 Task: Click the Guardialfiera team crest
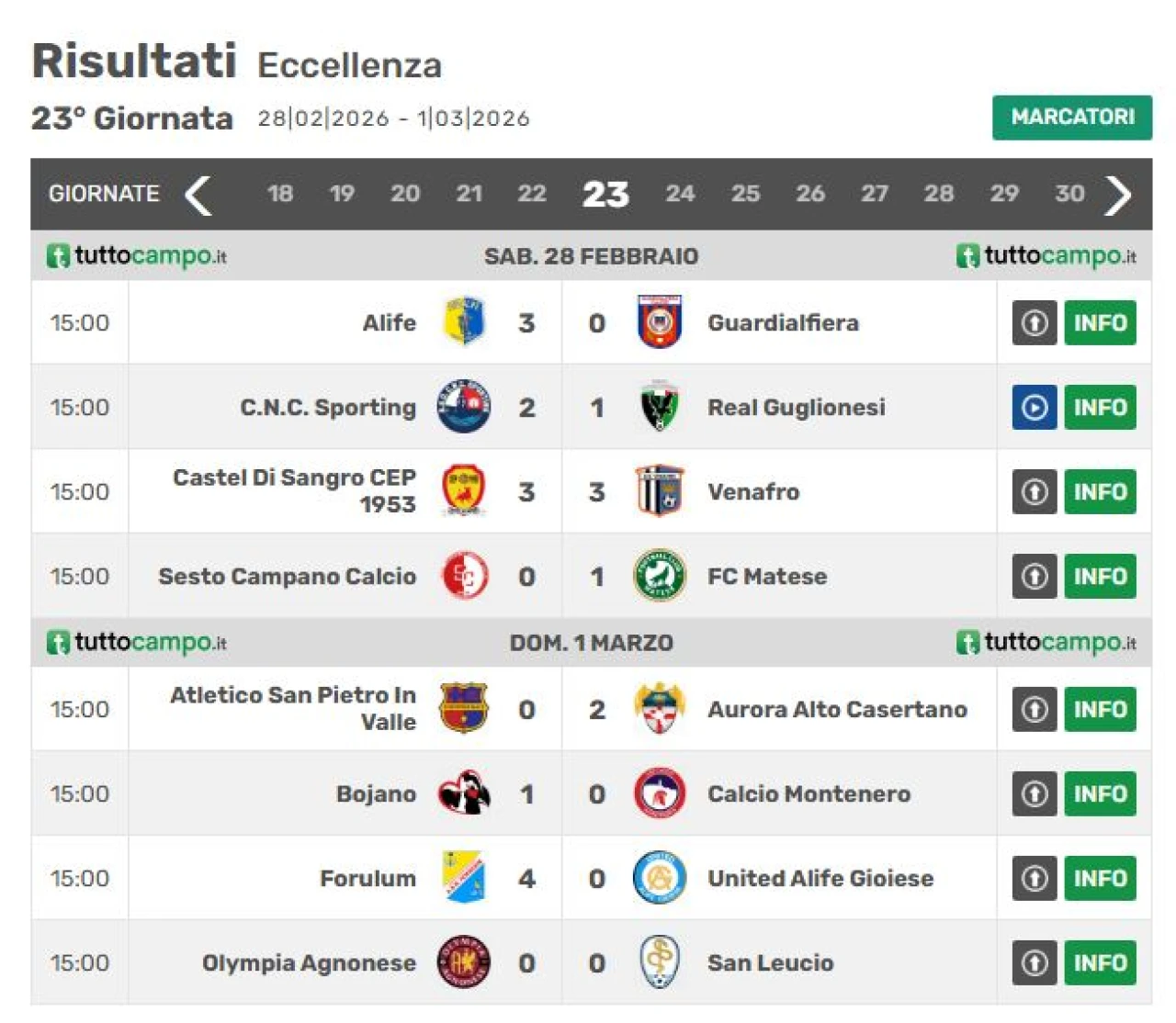[659, 322]
